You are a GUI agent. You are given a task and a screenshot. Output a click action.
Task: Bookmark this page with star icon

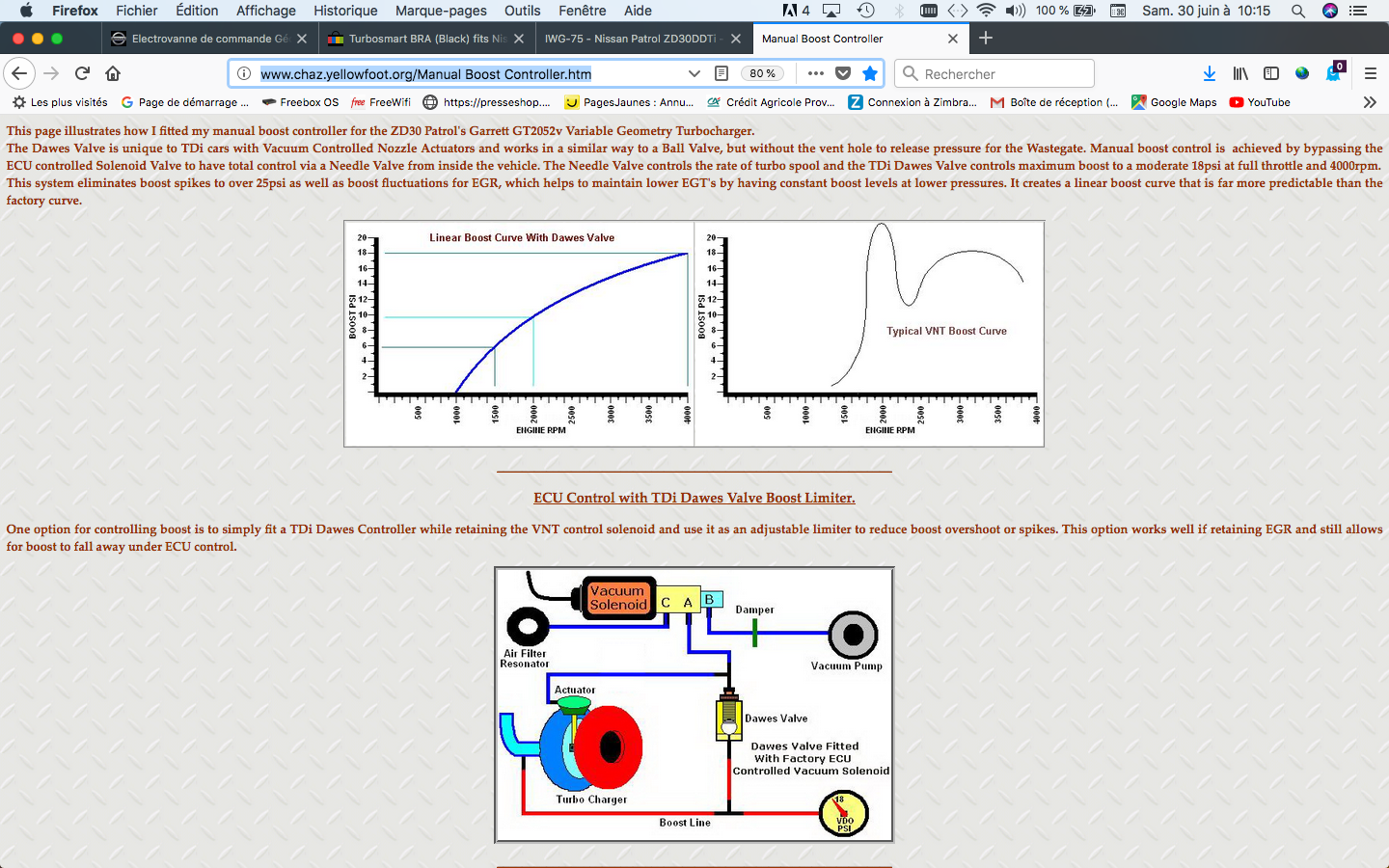(870, 73)
